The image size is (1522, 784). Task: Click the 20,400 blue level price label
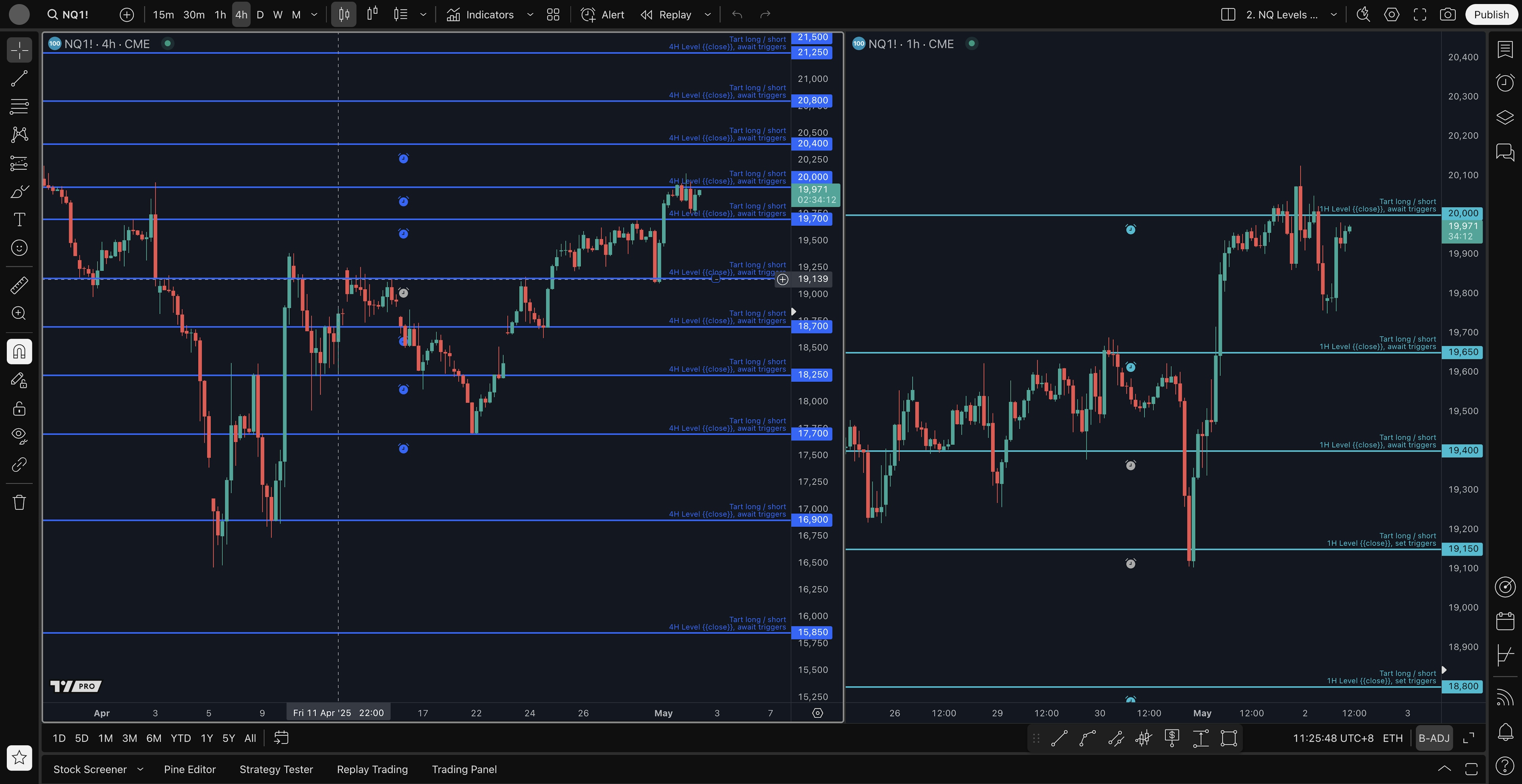[813, 143]
